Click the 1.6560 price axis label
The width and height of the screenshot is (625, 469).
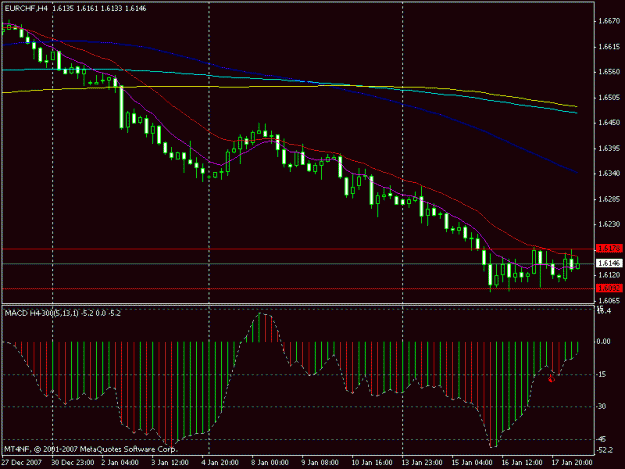(609, 72)
